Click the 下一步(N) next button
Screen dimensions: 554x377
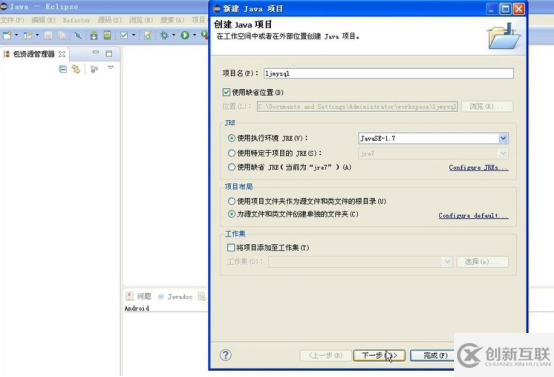(x=379, y=355)
